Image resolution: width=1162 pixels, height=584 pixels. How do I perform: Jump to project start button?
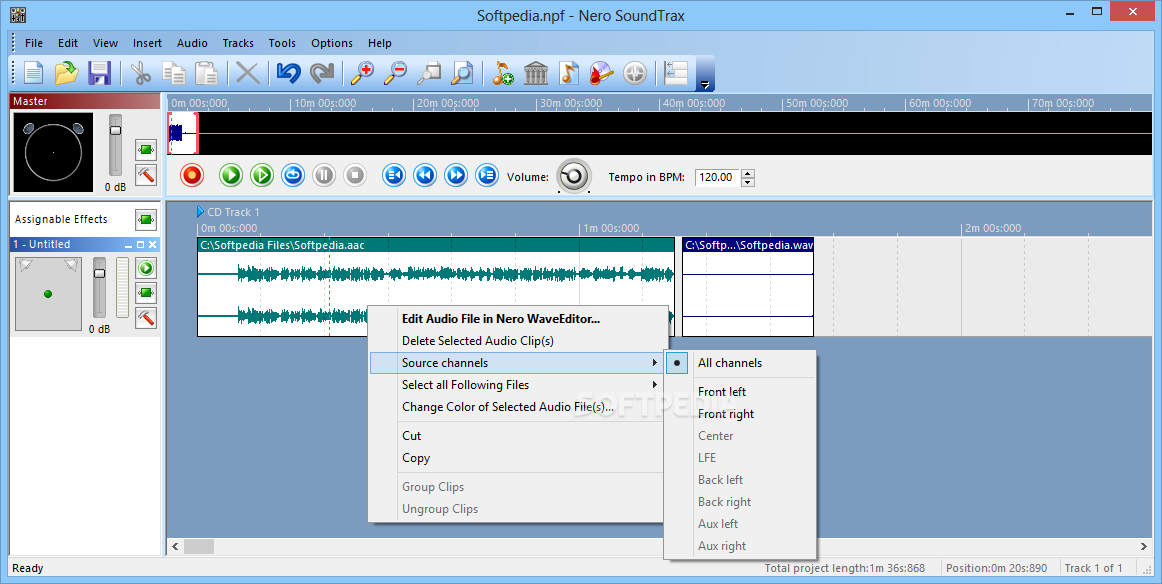click(394, 176)
